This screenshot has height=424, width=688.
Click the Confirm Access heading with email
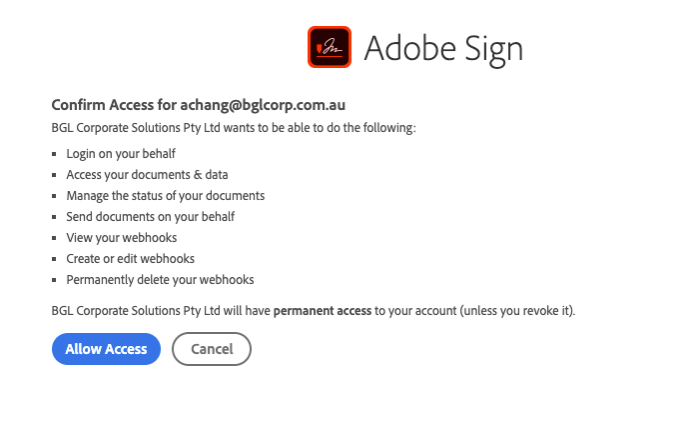point(198,105)
